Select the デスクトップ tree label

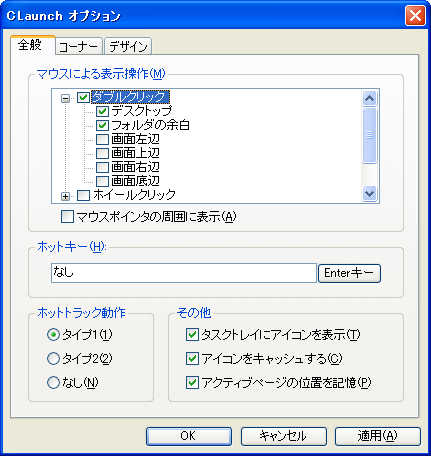click(142, 111)
